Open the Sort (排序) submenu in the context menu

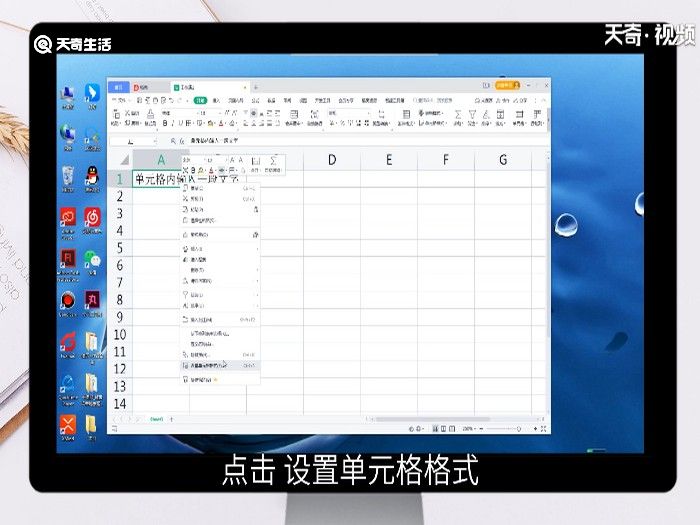(220, 306)
